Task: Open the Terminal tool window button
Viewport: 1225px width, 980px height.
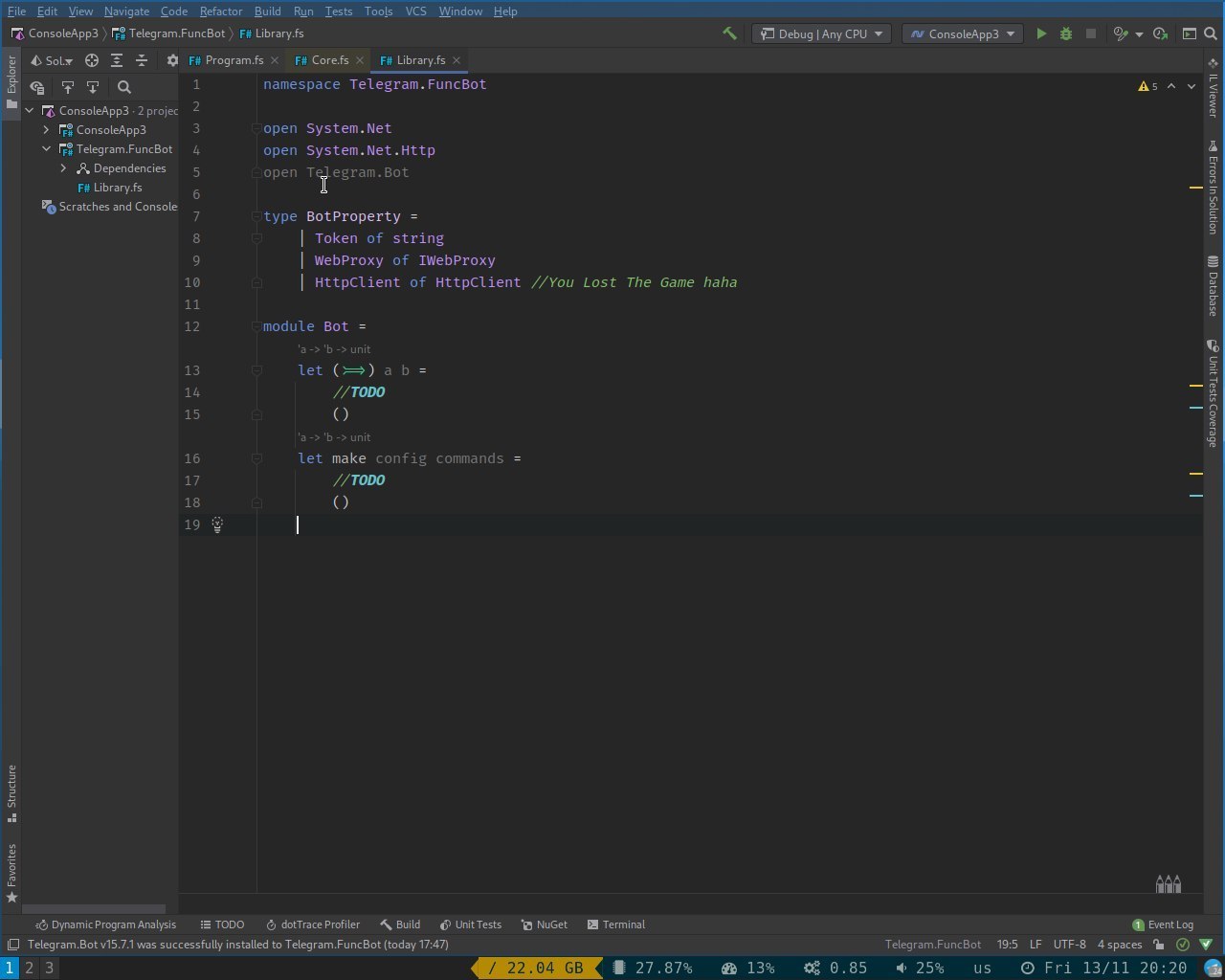Action: pyautogui.click(x=616, y=924)
